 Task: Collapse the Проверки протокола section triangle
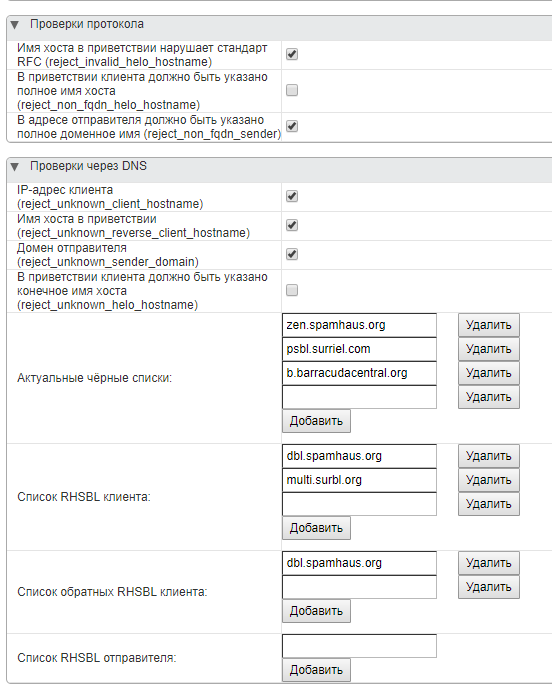pyautogui.click(x=15, y=25)
